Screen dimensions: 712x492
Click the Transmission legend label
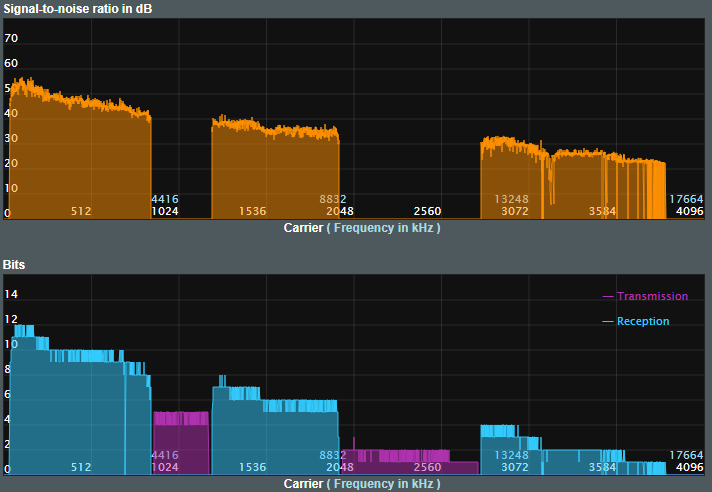click(x=652, y=296)
